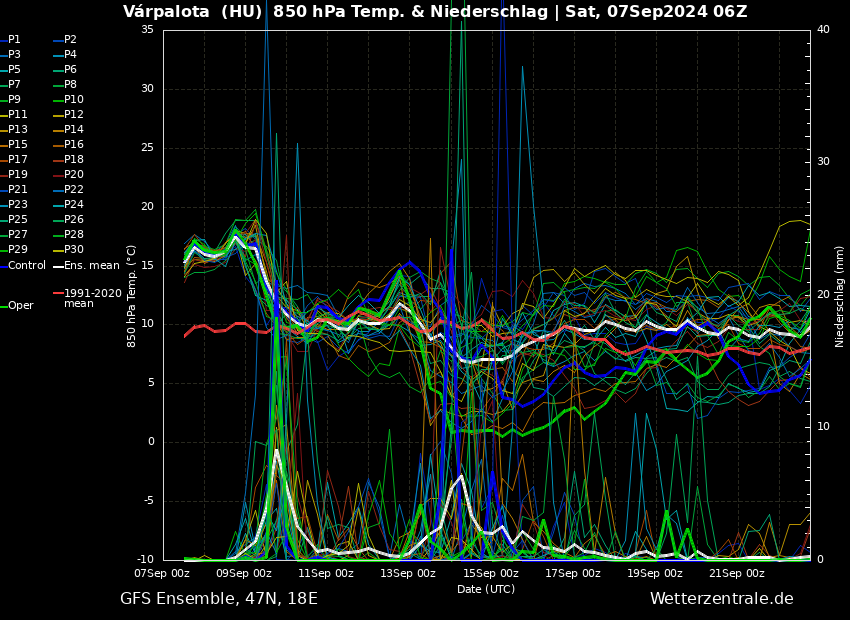850x620 pixels.
Task: Select the Control run legend entry
Action: (x=27, y=266)
